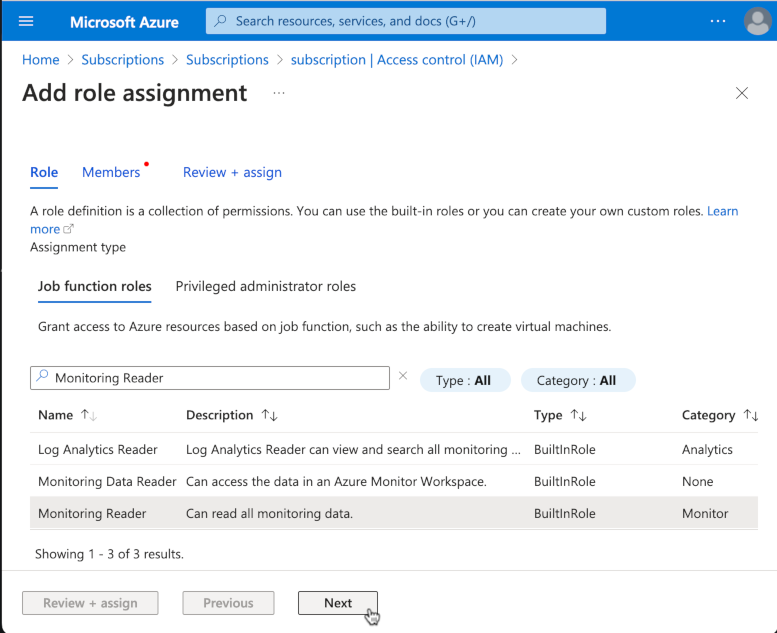Screen dimensions: 777x633
Task: Open the Azure portal hamburger menu
Action: click(26, 21)
